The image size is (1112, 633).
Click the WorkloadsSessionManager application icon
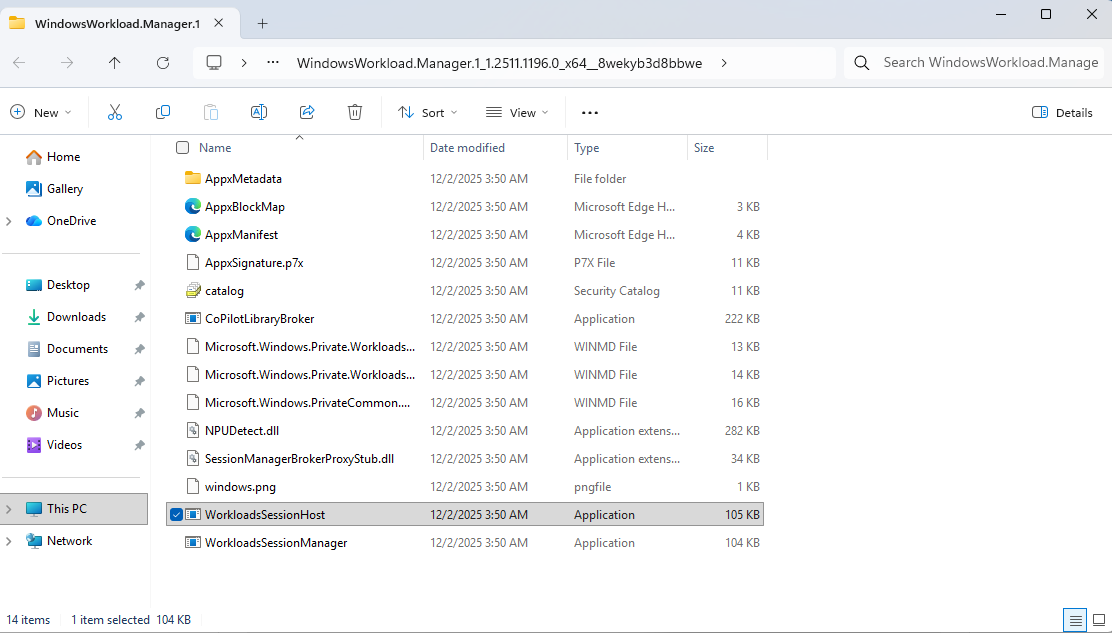(x=192, y=542)
